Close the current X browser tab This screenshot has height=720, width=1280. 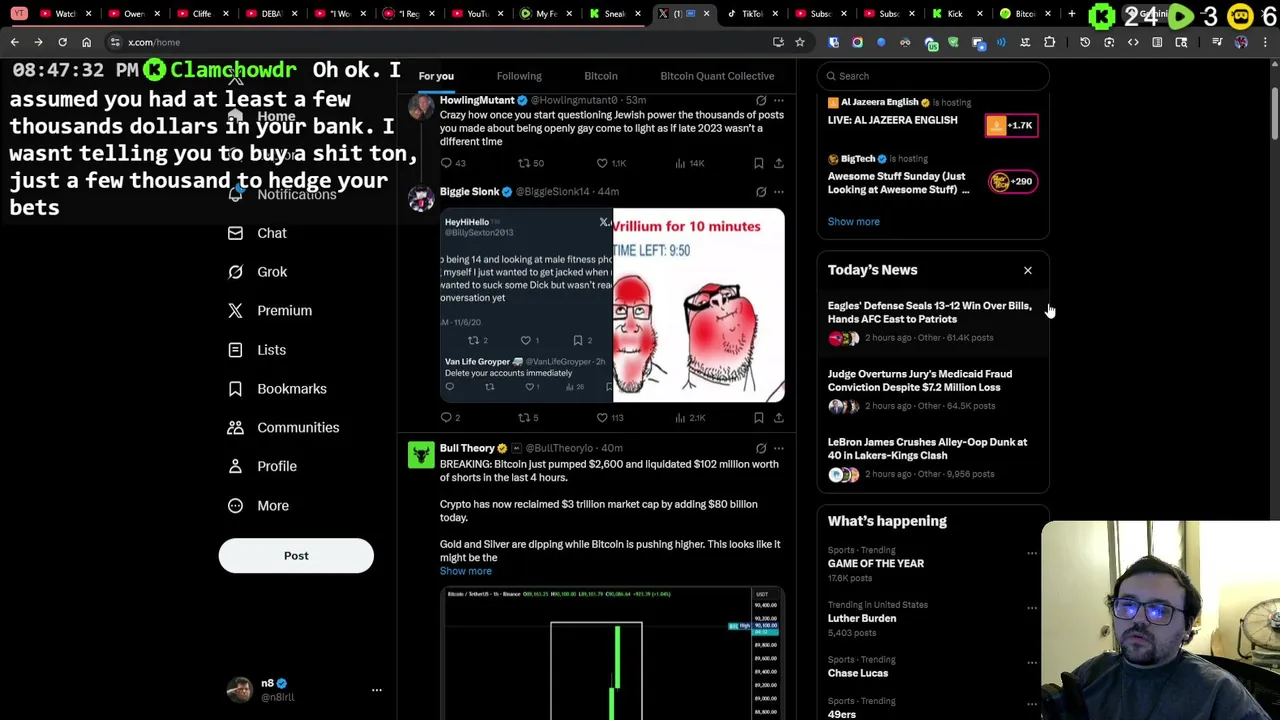point(706,14)
